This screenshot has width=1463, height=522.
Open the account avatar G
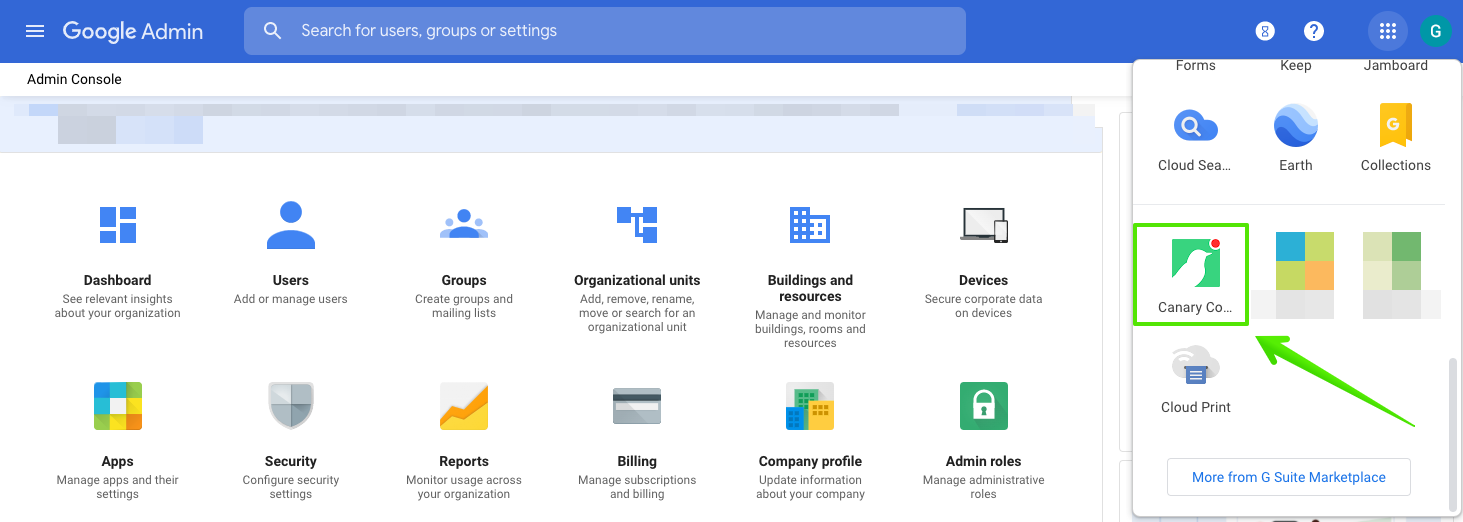[1435, 31]
